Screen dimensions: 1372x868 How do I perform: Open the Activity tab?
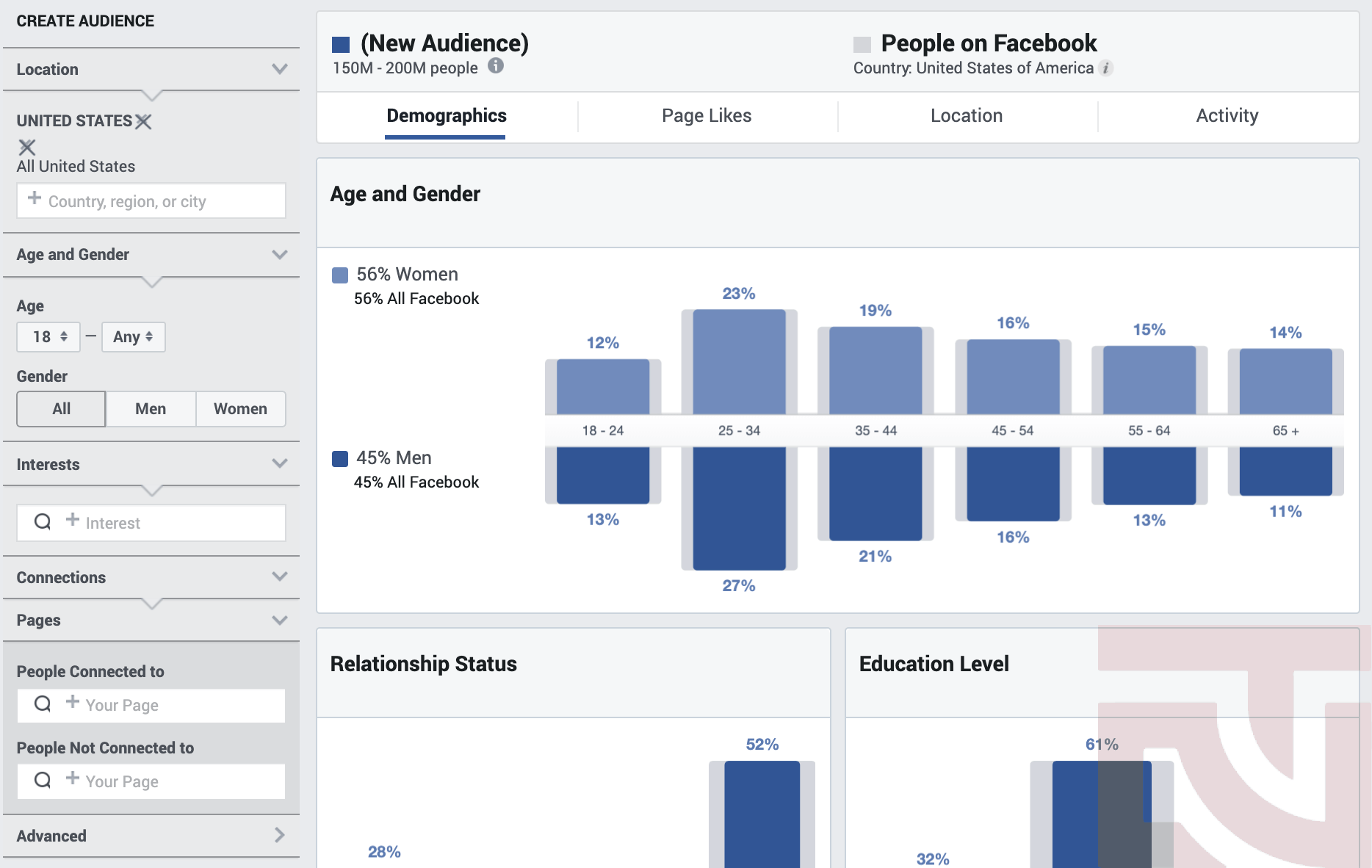click(x=1227, y=116)
